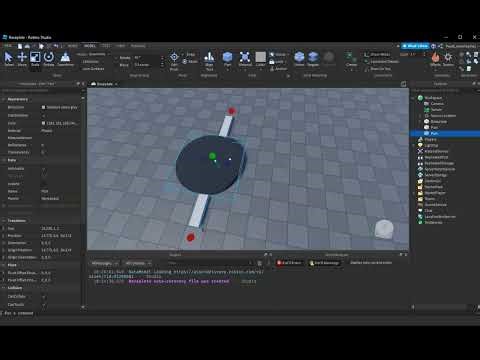Collapse the Appearance properties section

tap(4, 99)
